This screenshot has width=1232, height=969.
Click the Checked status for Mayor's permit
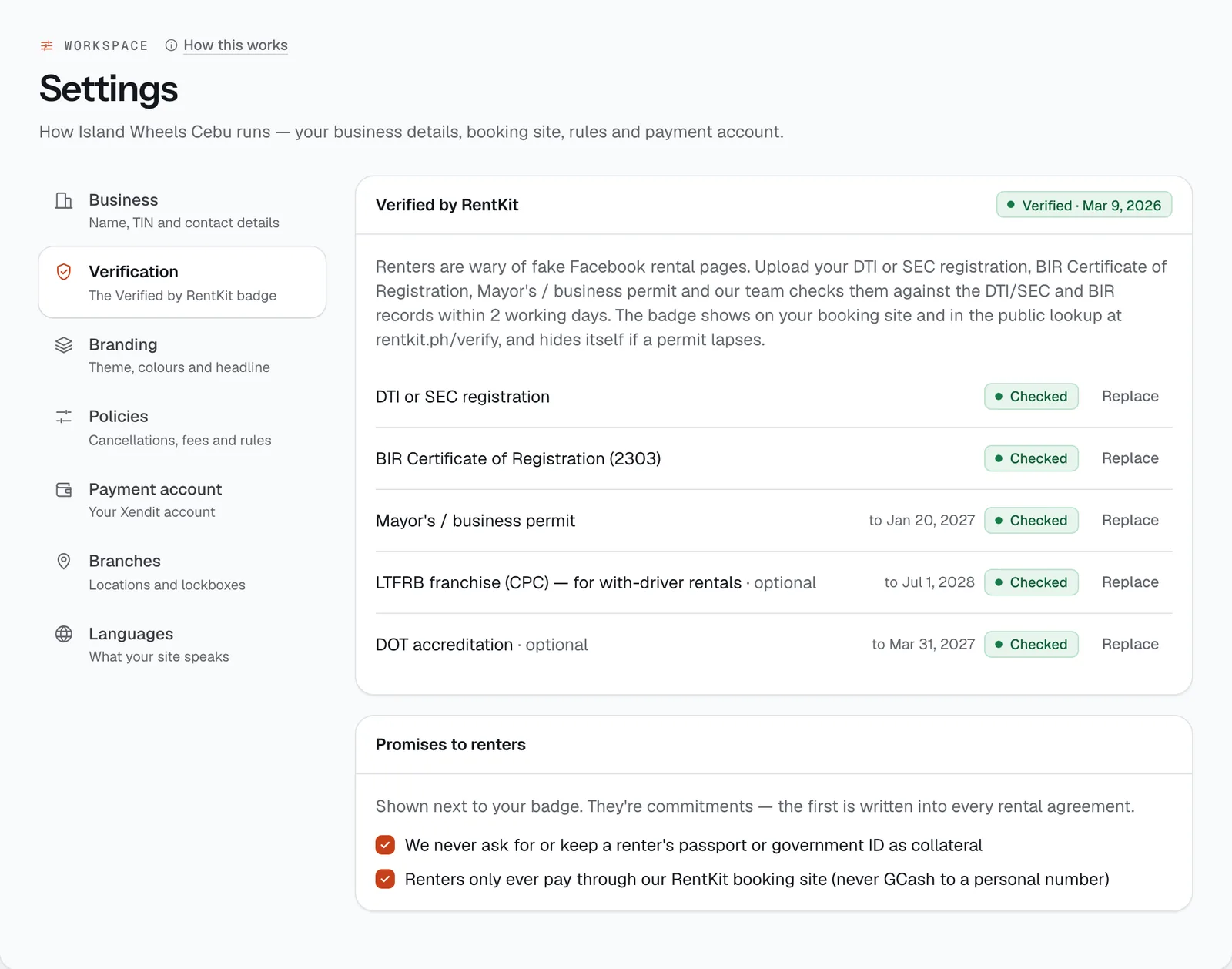tap(1031, 520)
